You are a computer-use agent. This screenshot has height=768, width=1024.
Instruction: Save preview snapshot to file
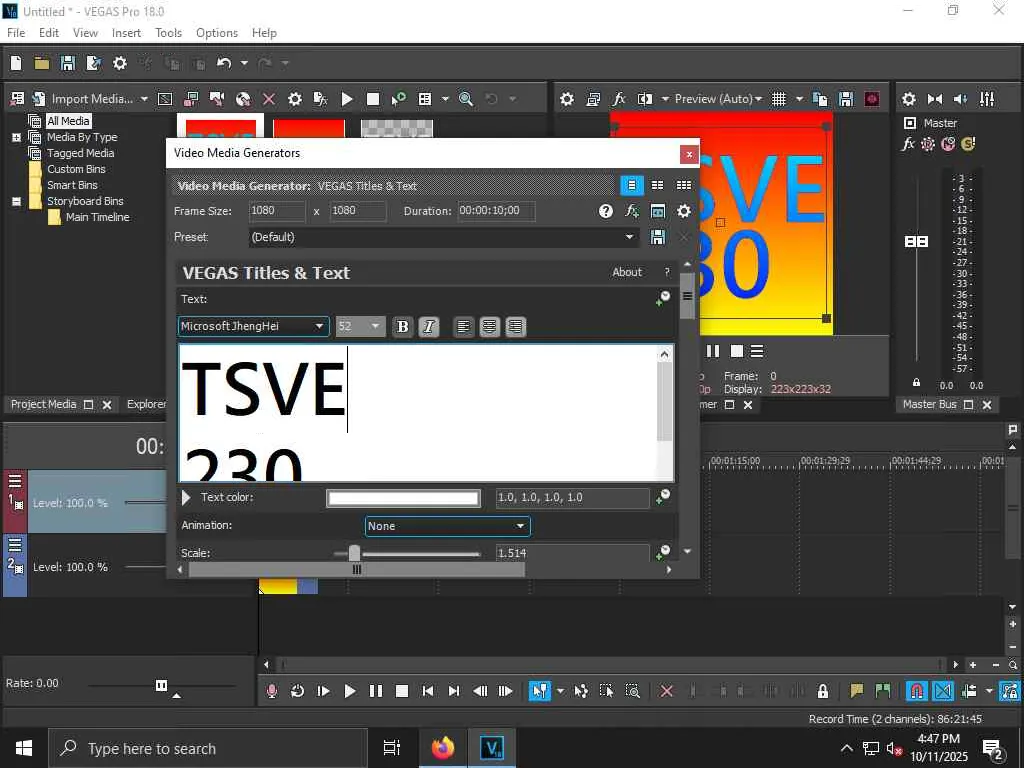click(846, 99)
